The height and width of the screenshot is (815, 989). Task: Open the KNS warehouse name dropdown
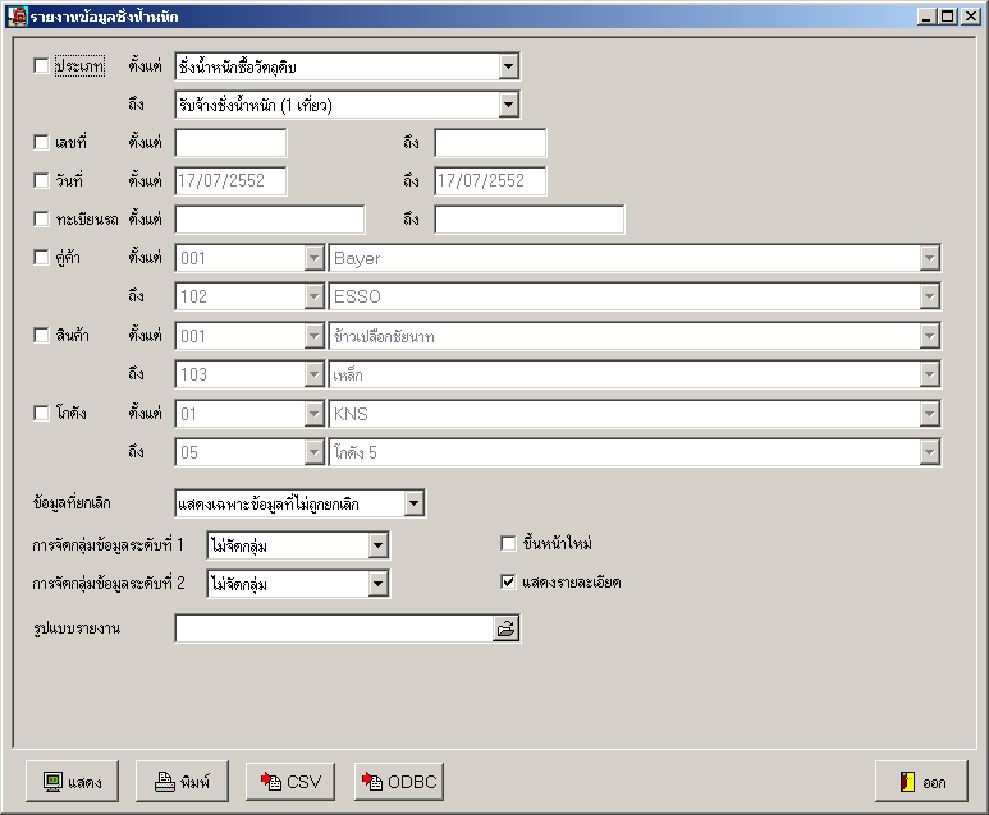click(x=930, y=414)
